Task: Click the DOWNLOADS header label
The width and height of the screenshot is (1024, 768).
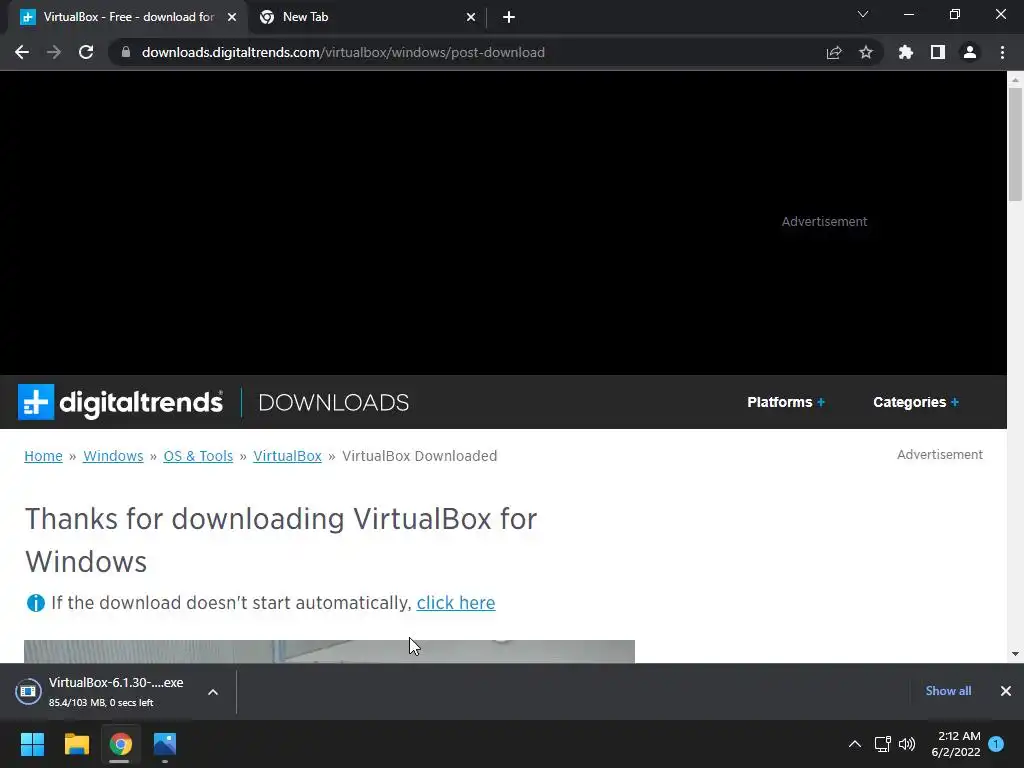Action: [334, 402]
